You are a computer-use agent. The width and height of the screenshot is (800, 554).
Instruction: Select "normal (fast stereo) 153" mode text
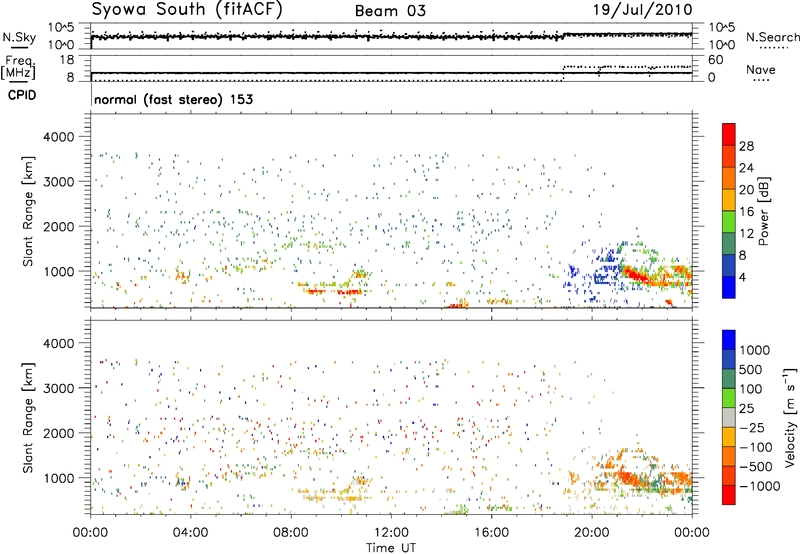173,99
